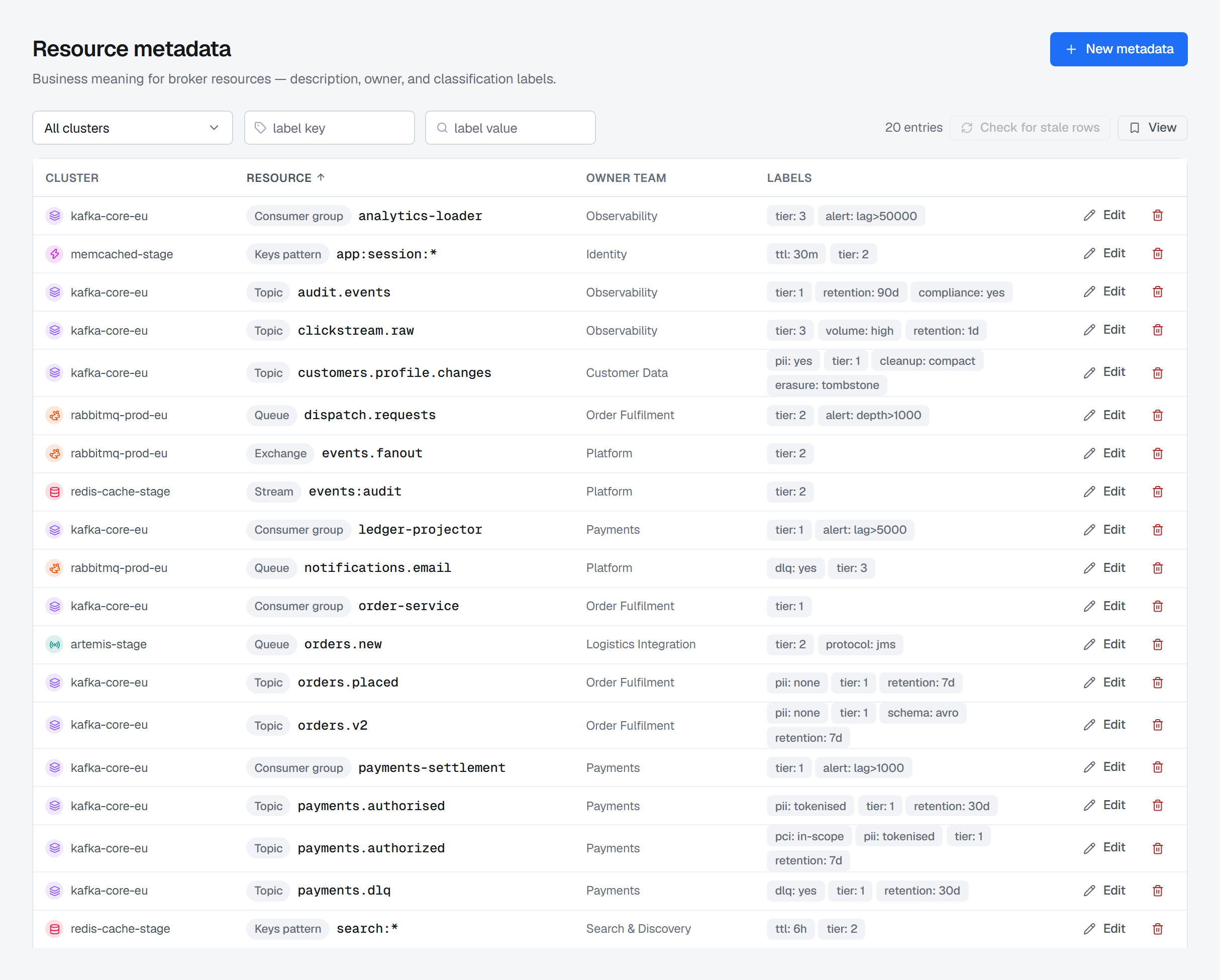1220x980 pixels.
Task: Trash the events:audit stream entry
Action: tap(1157, 492)
